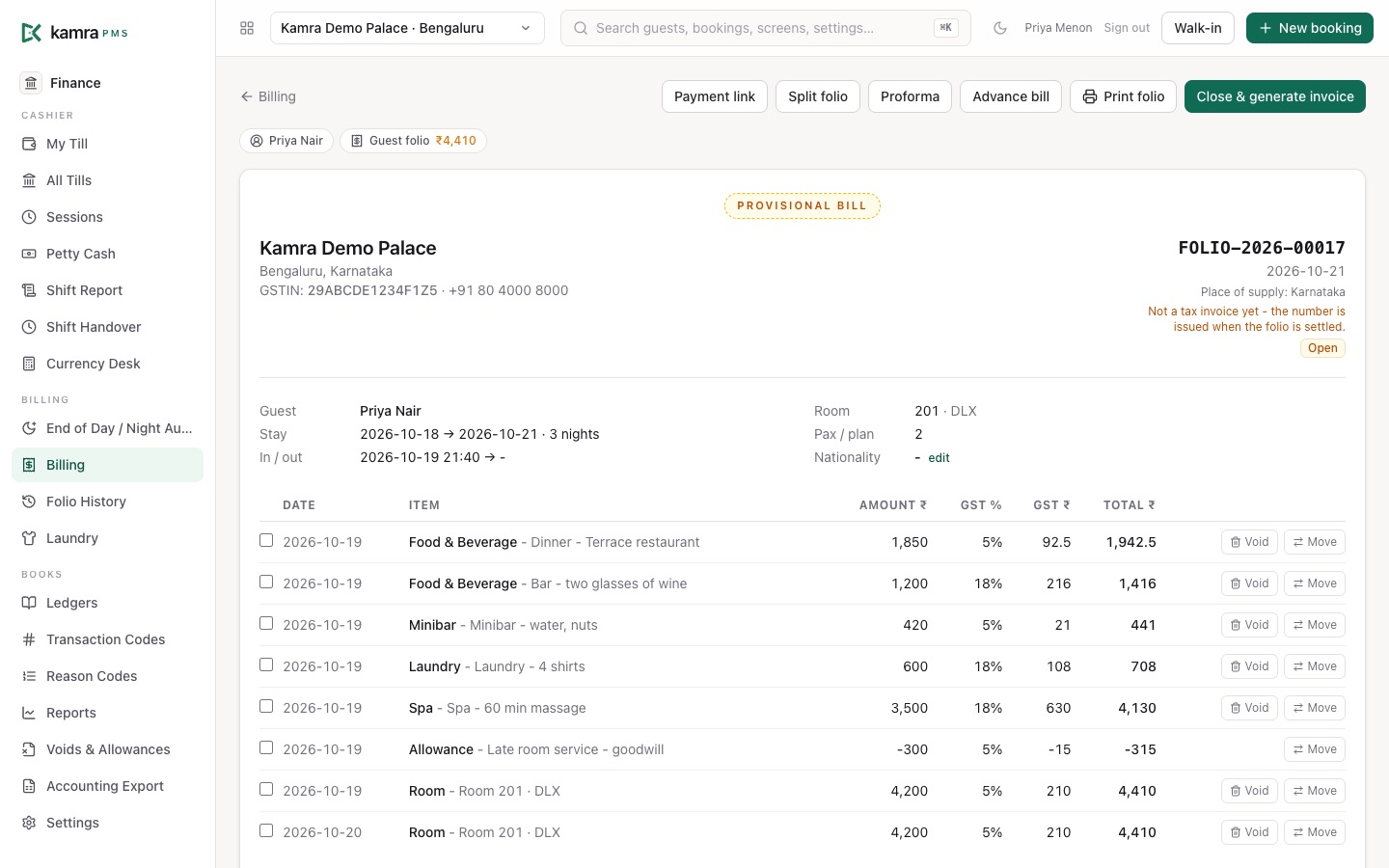This screenshot has height=868, width=1389.
Task: Open Petty Cash from sidebar
Action: pyautogui.click(x=107, y=254)
